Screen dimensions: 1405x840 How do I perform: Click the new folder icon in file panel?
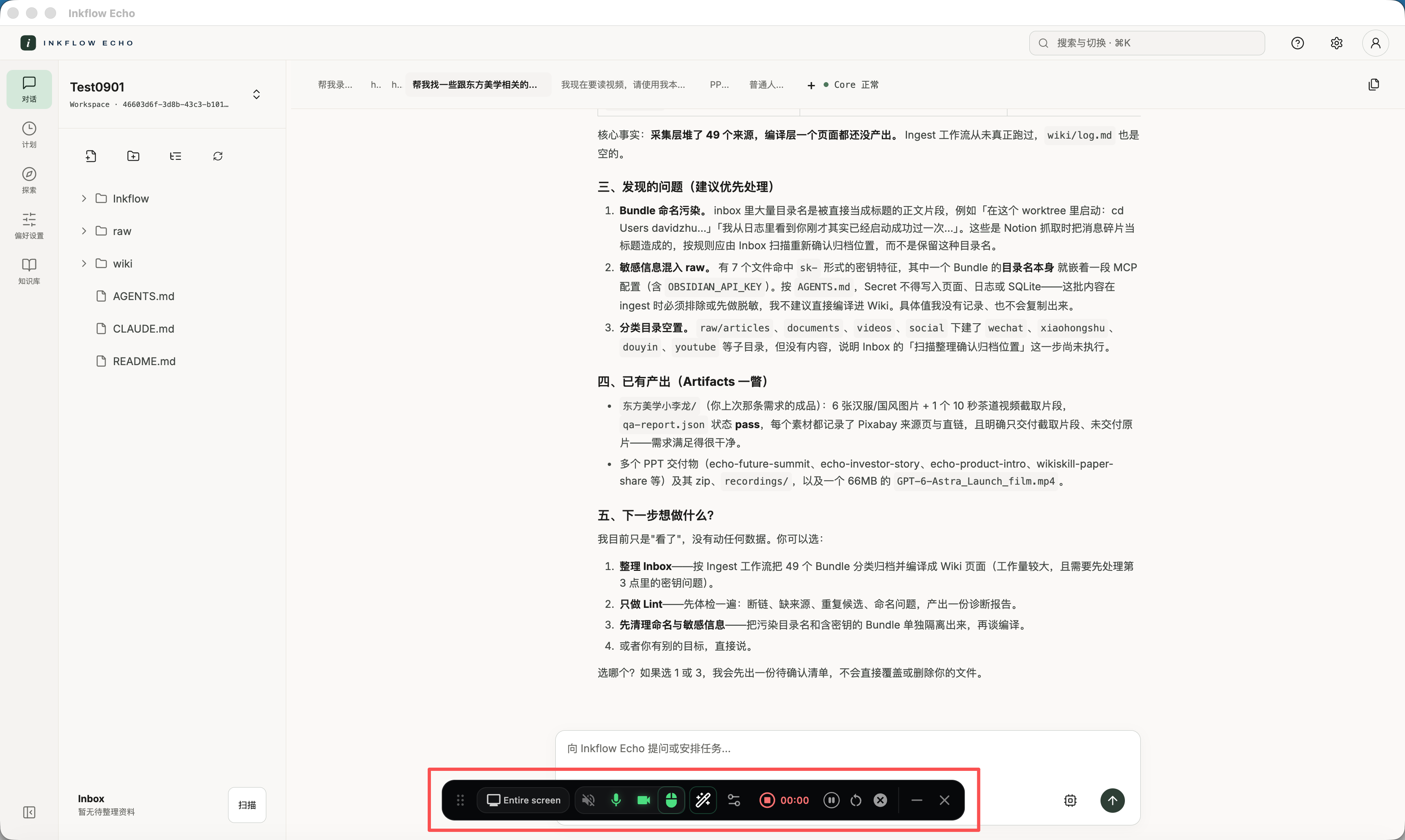(x=133, y=156)
